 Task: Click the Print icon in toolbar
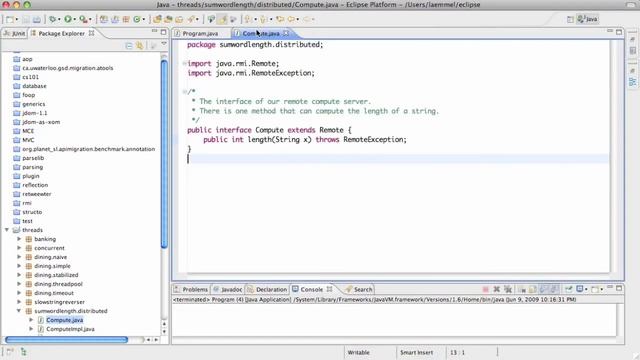[x=37, y=19]
